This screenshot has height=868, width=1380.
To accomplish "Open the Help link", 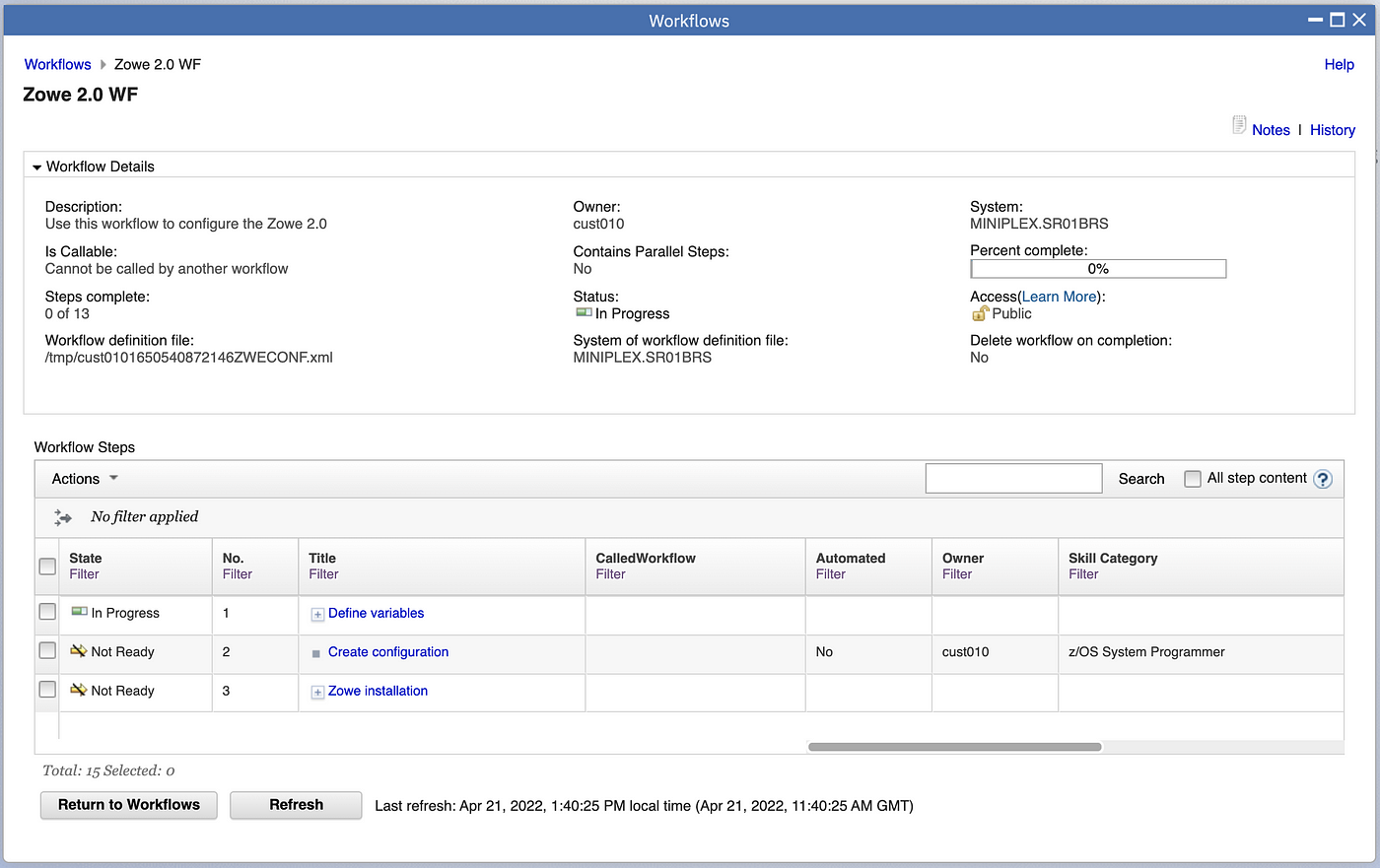I will coord(1339,64).
